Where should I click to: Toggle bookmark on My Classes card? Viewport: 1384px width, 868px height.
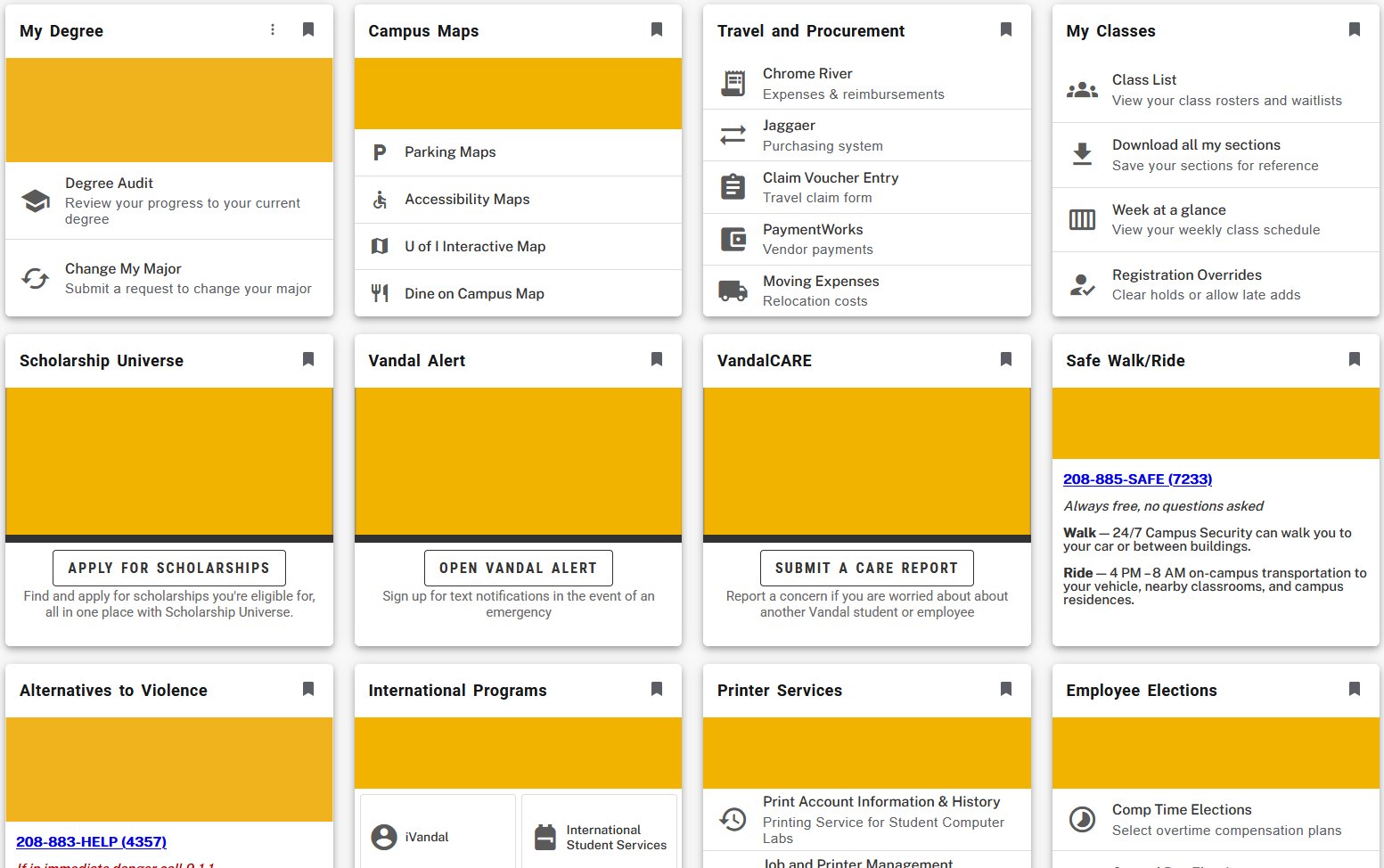(1355, 29)
